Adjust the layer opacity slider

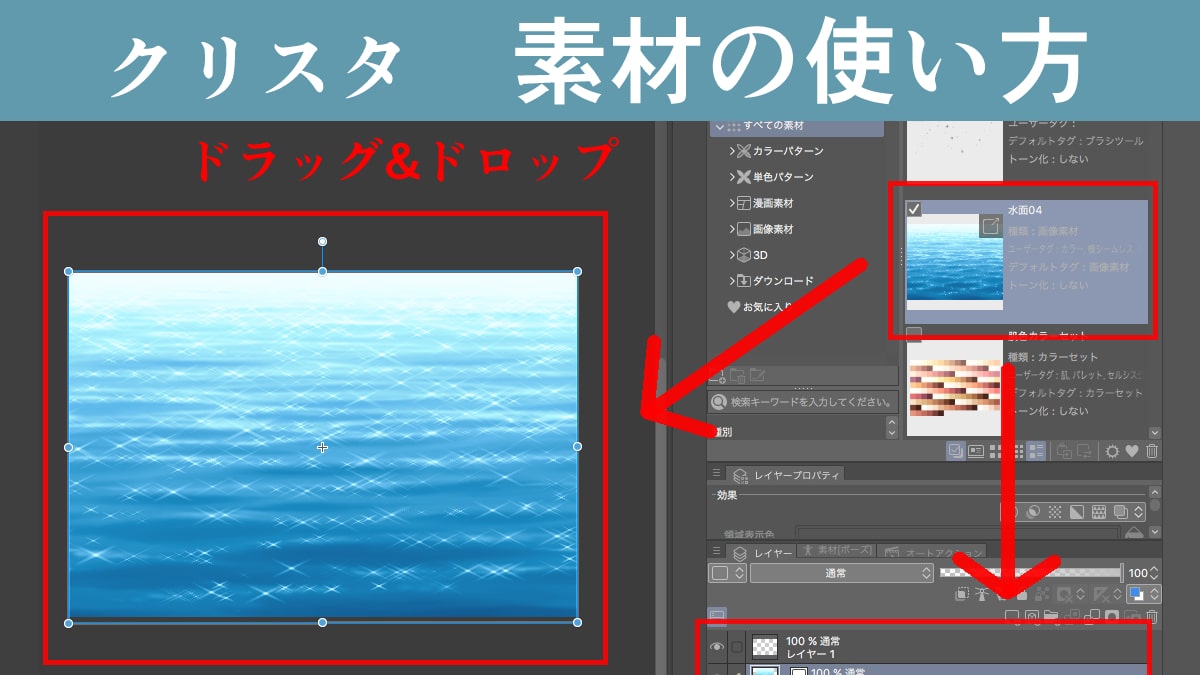pyautogui.click(x=1030, y=573)
